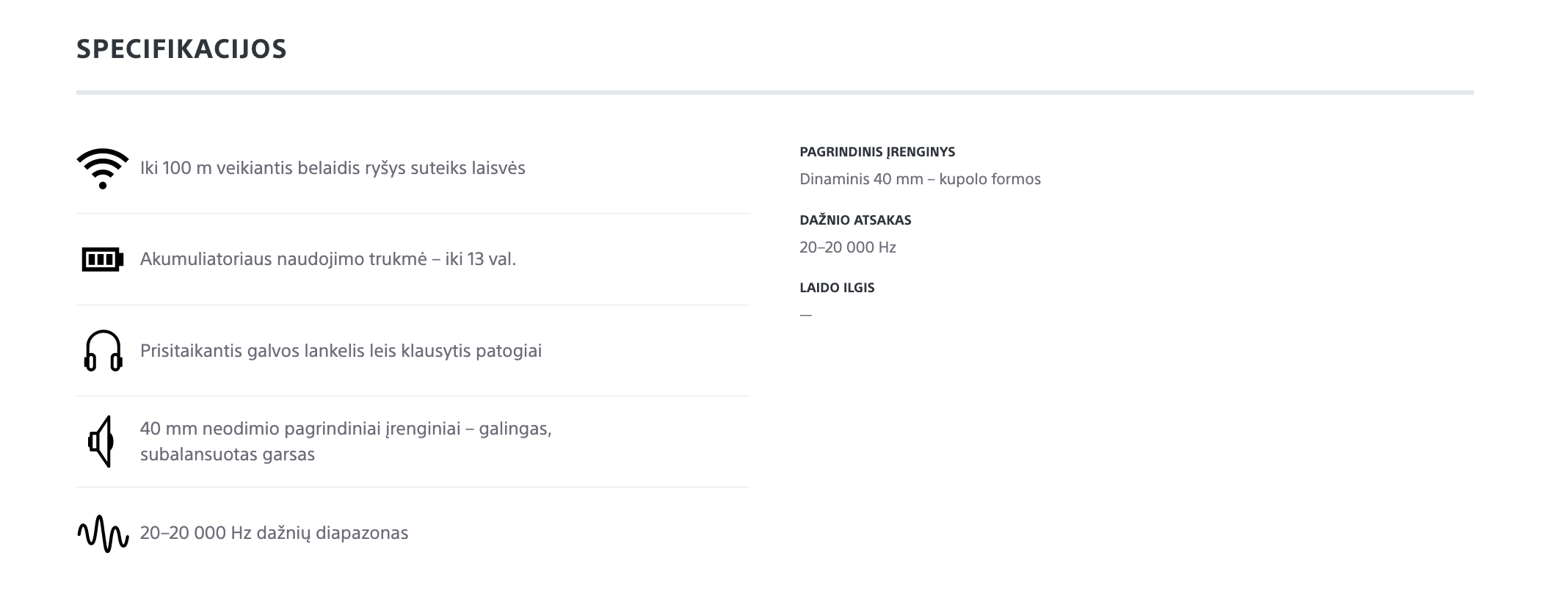
Task: Click the dash value under Laido ilgis
Action: point(806,315)
